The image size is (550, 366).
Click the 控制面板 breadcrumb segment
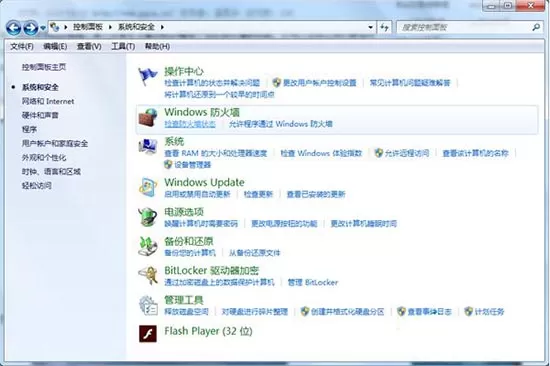point(88,27)
